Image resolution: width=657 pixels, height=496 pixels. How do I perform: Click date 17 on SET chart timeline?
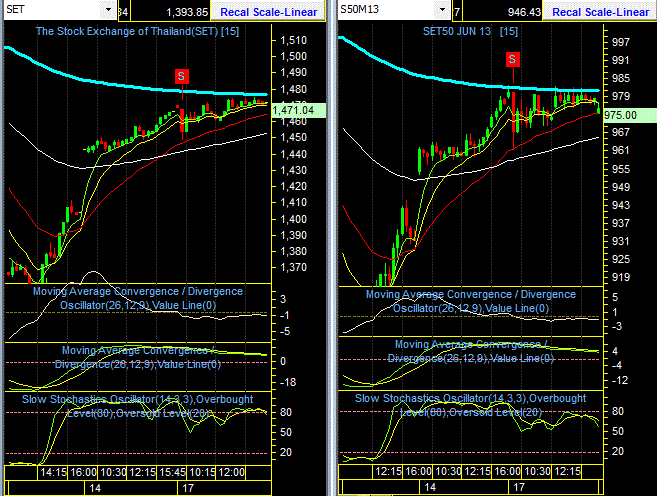coord(188,488)
